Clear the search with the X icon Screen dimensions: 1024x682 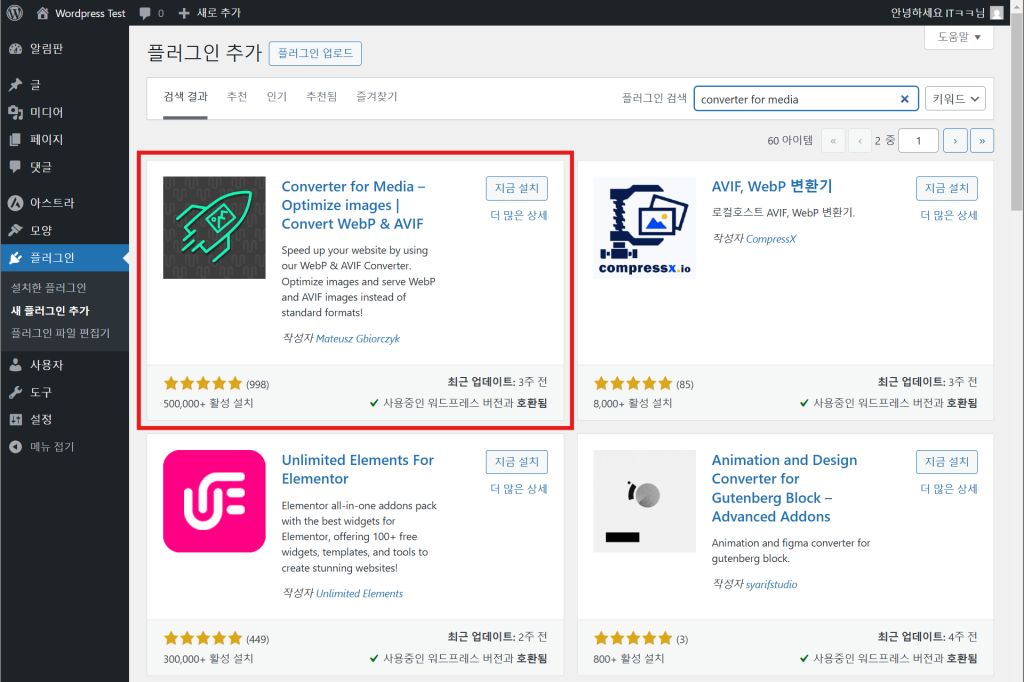click(x=904, y=99)
